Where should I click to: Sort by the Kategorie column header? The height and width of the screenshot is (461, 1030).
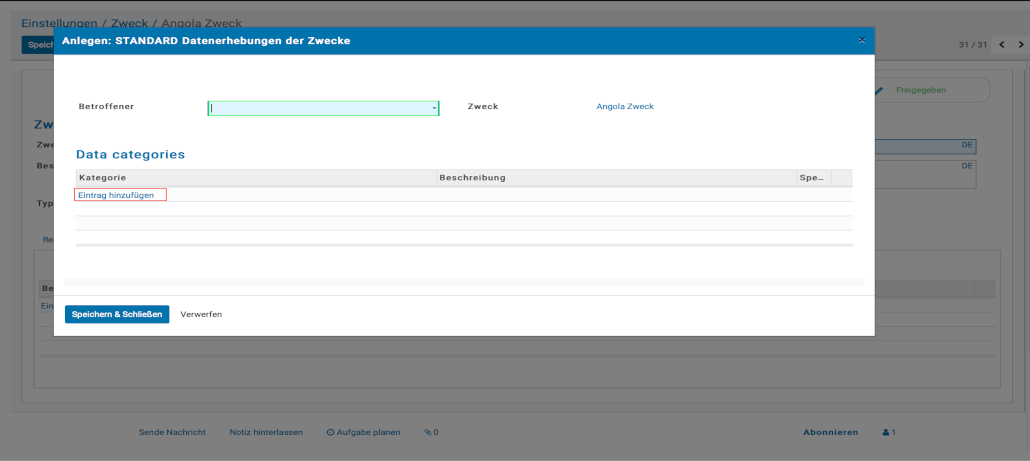pos(102,178)
